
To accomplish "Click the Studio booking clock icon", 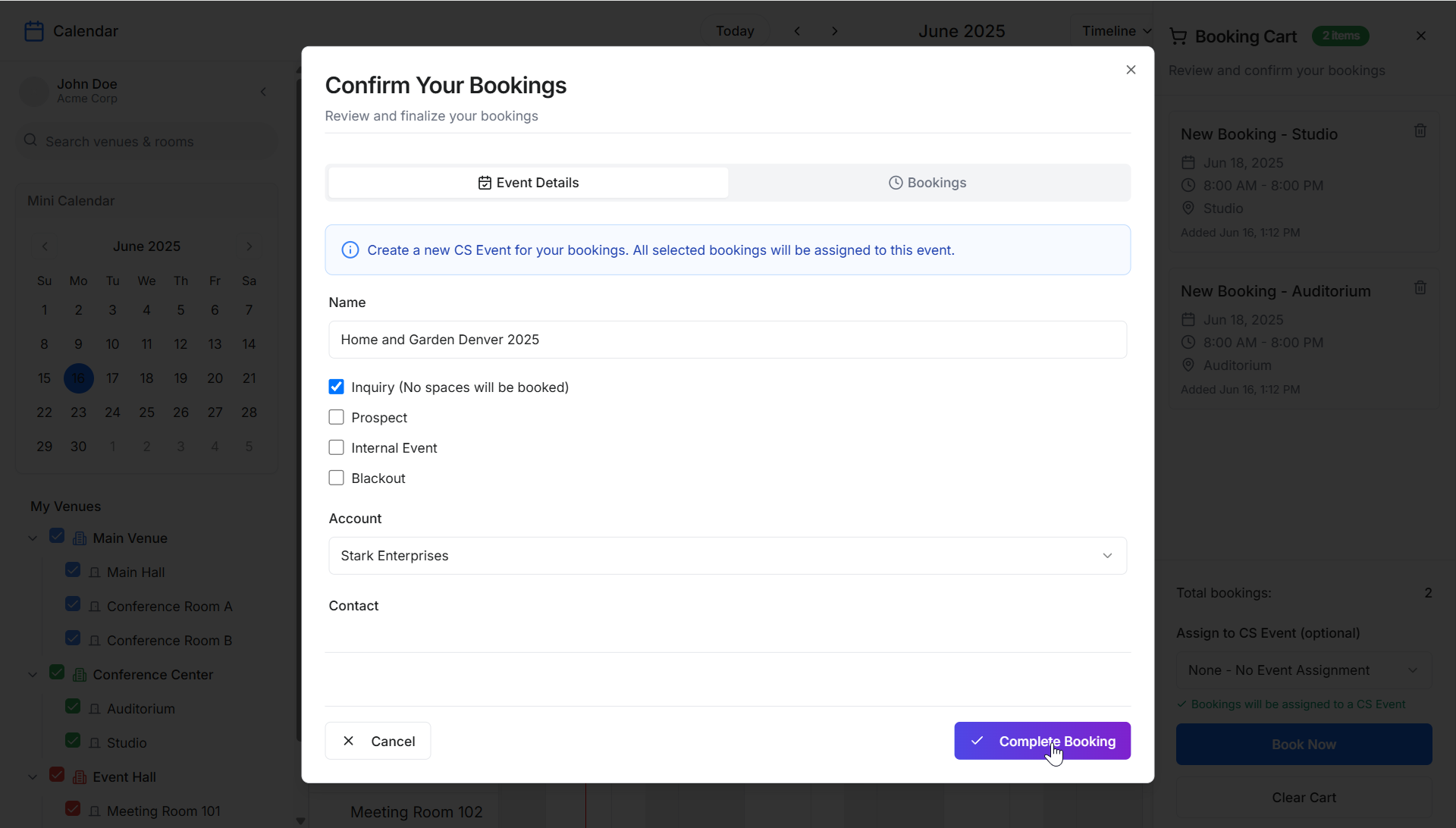I will click(x=1188, y=186).
